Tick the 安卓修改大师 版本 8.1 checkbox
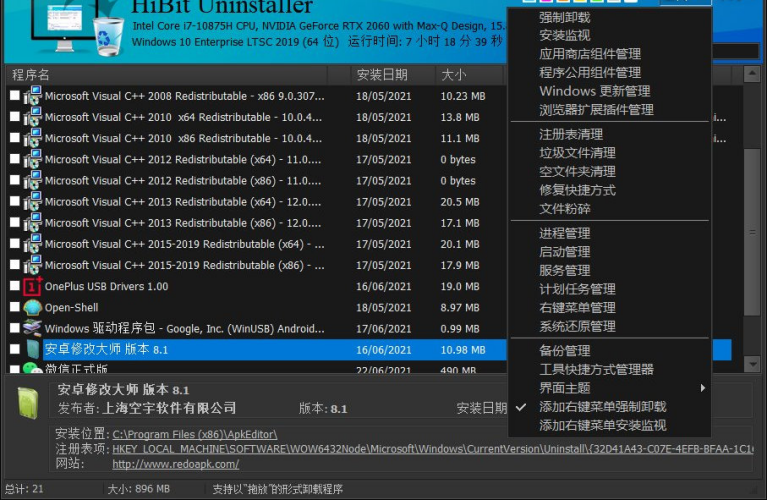The width and height of the screenshot is (767, 500). (15, 349)
